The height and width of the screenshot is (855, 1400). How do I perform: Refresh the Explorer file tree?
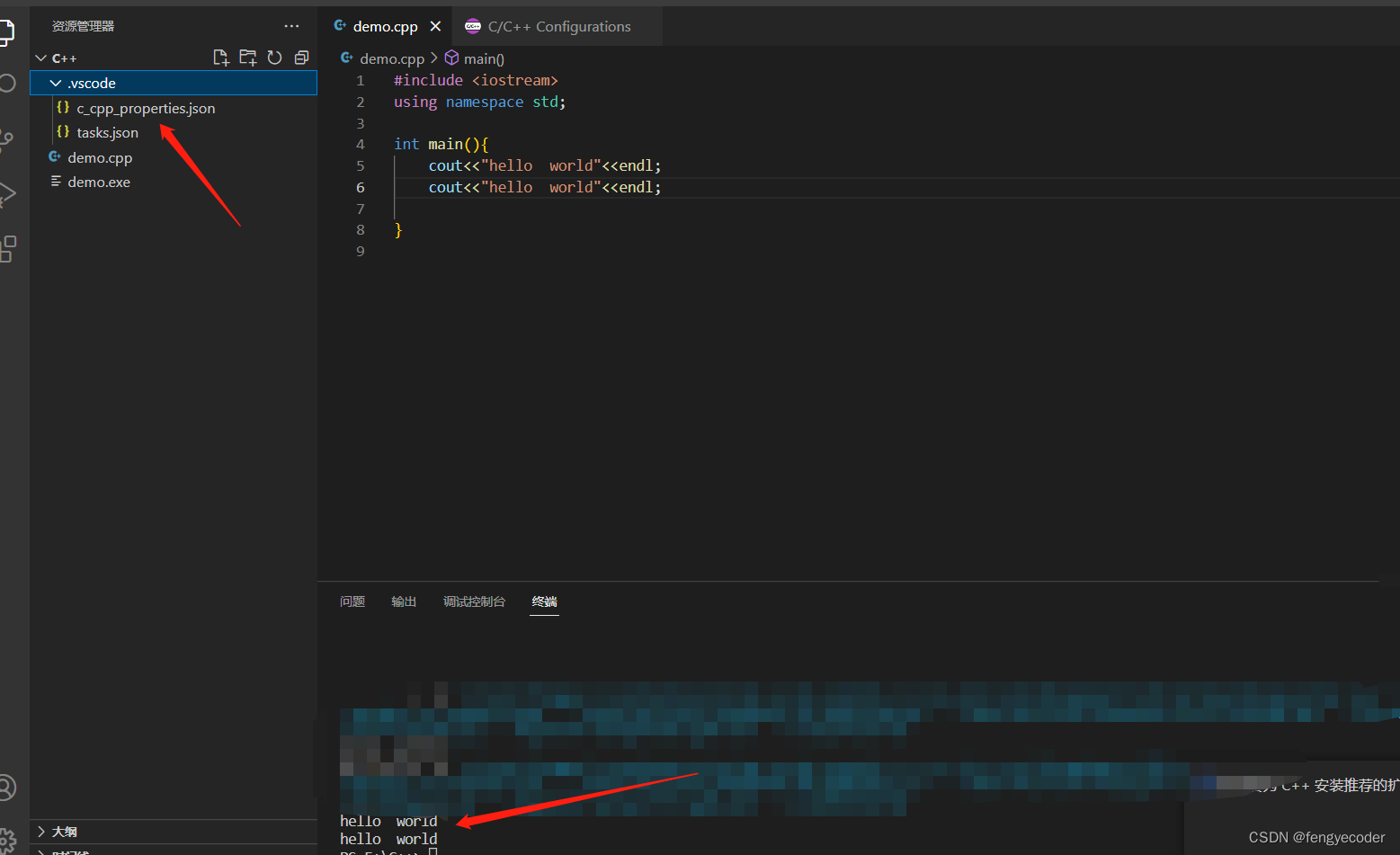point(274,58)
